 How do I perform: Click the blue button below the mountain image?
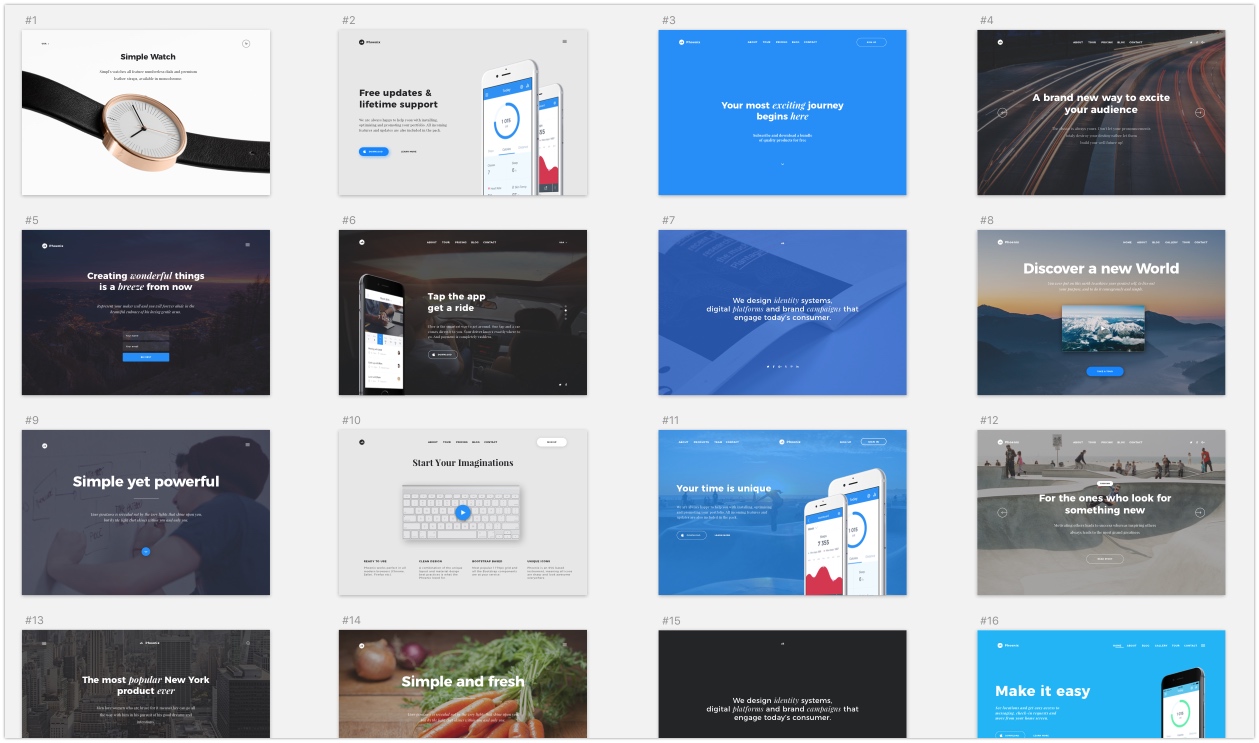click(1105, 371)
